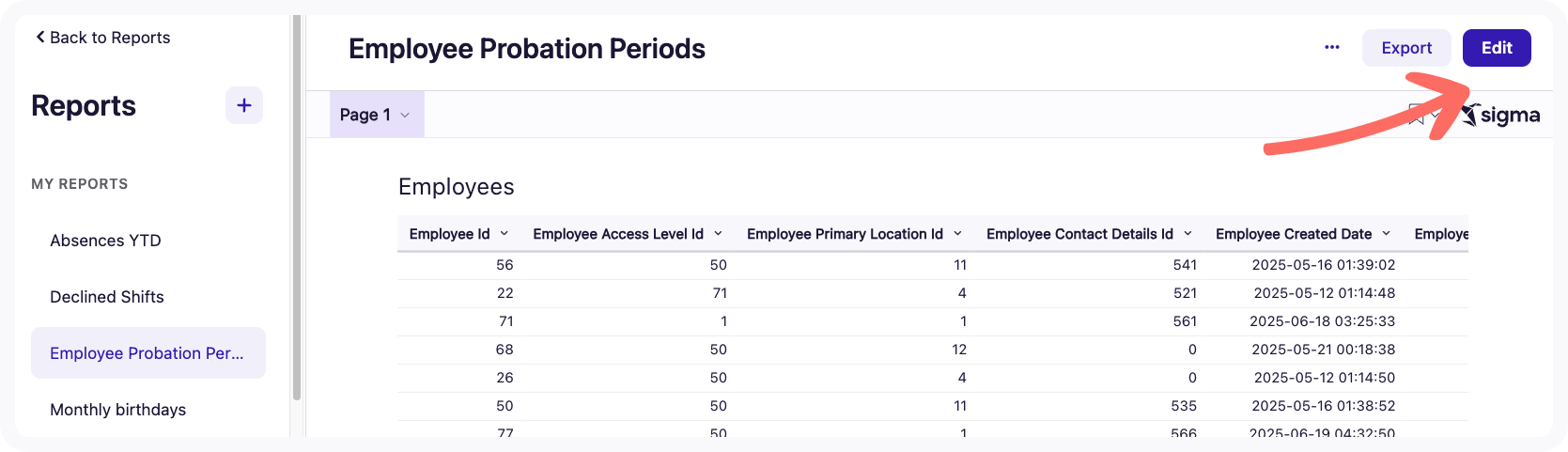Open Employee Id column dropdown arrow
The width and height of the screenshot is (1568, 452).
pyautogui.click(x=505, y=233)
